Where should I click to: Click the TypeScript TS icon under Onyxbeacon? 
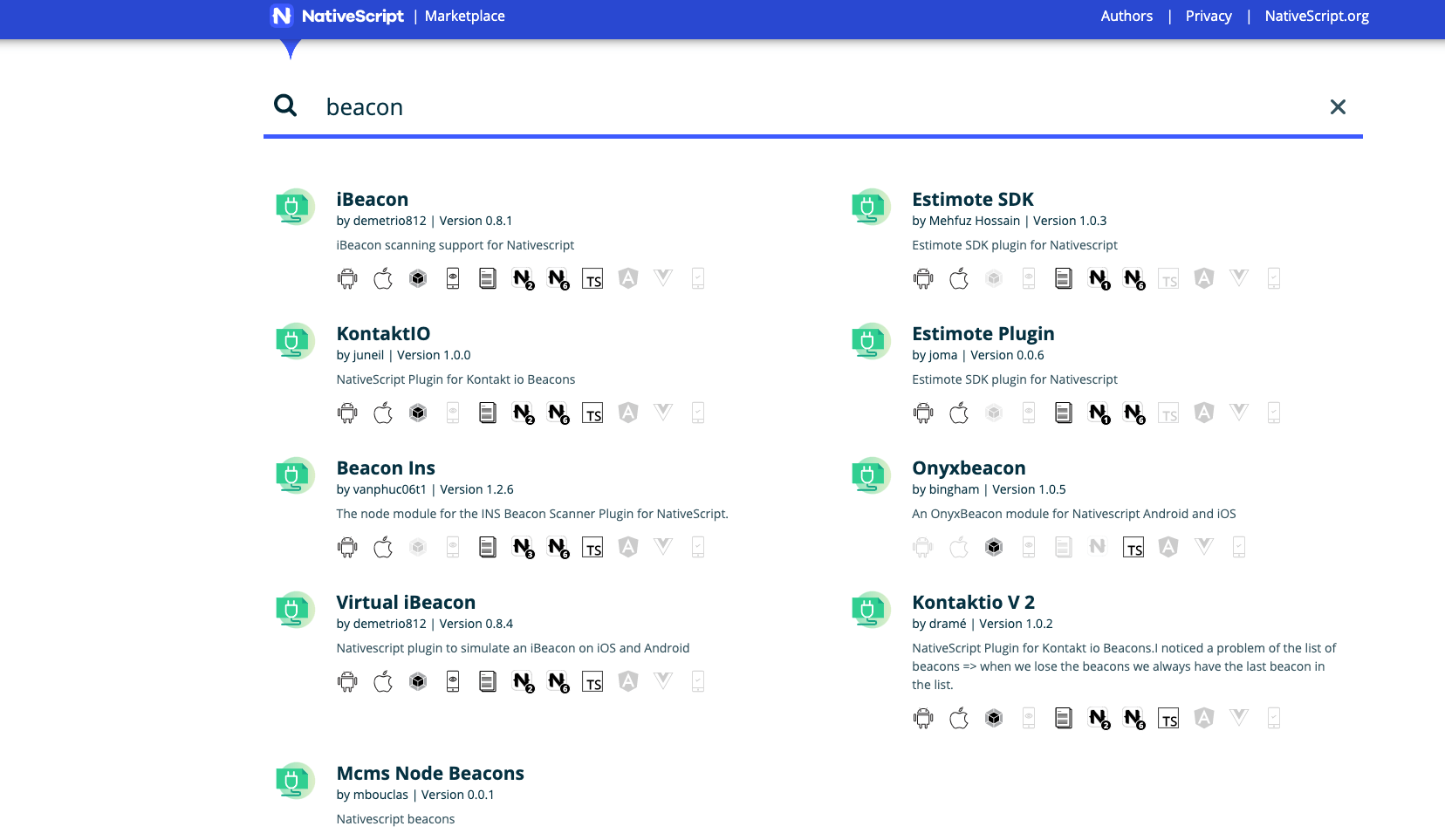(x=1133, y=547)
